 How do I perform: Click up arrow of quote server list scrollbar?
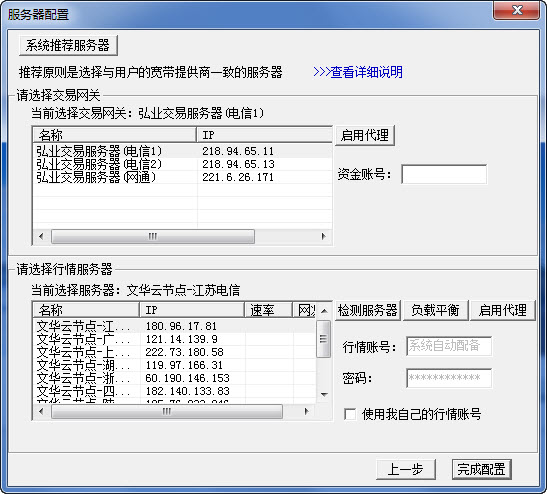coord(324,310)
